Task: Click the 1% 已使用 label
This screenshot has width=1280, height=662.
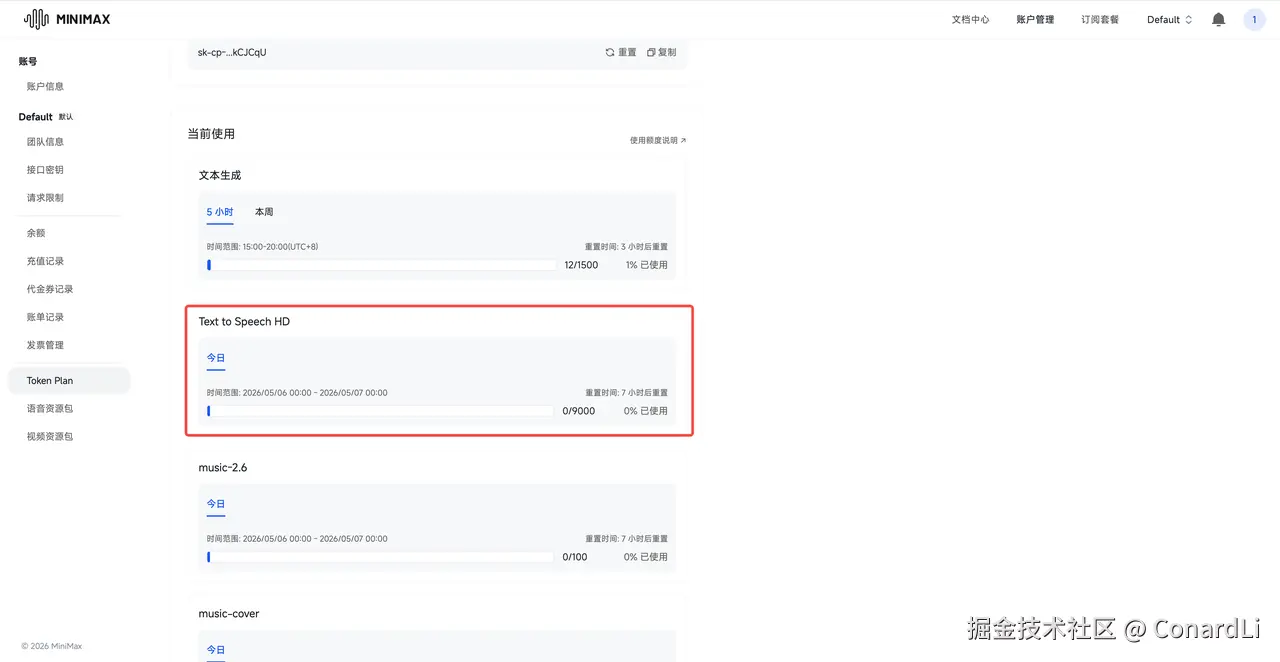Action: point(647,265)
